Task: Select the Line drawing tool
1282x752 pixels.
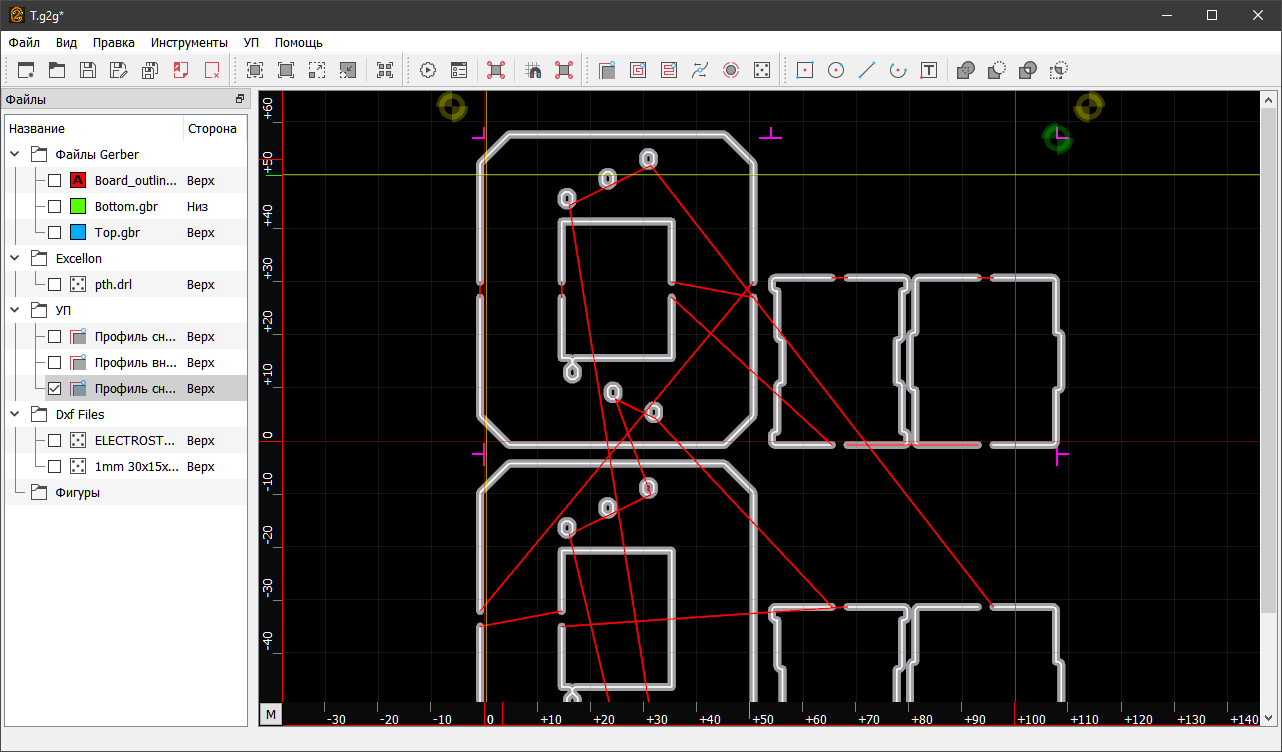Action: (867, 70)
